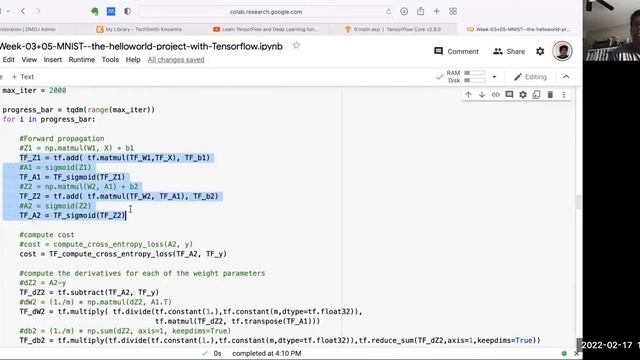The height and width of the screenshot is (360, 640).
Task: Open the View menu
Action: 29,60
